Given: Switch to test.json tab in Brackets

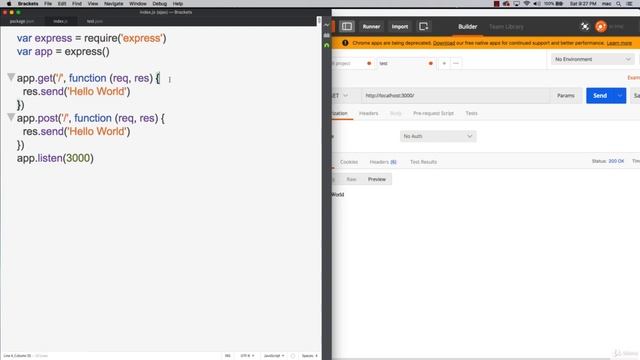Looking at the screenshot, I should click(x=95, y=21).
